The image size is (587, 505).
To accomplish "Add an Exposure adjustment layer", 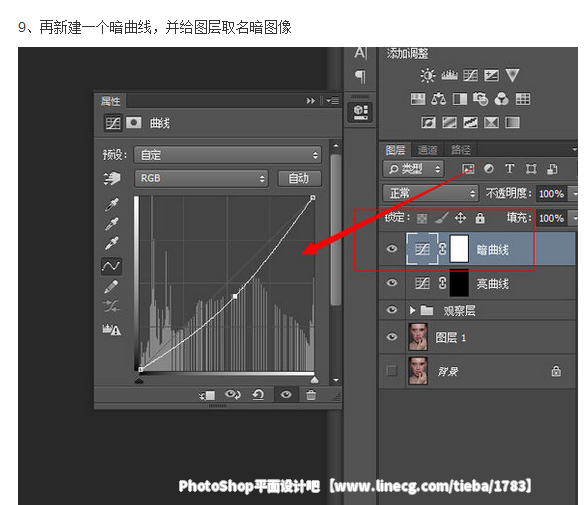I will [491, 75].
